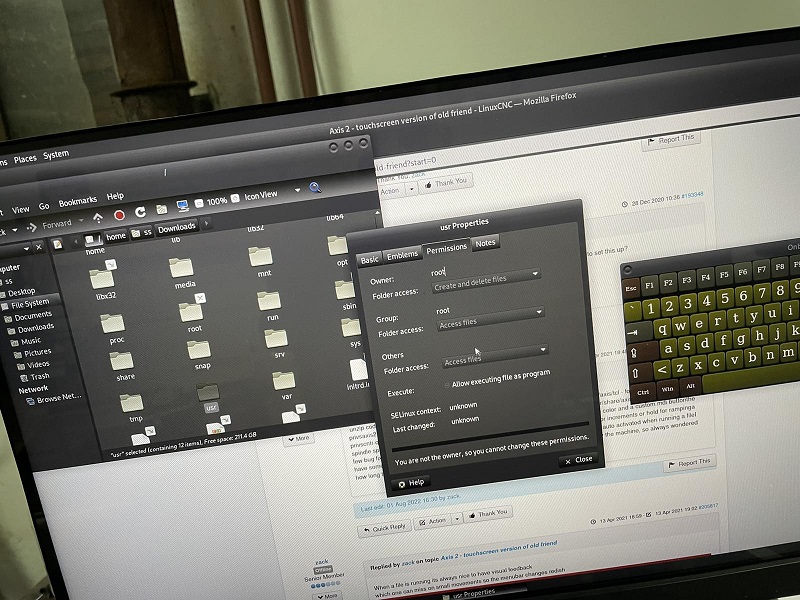800x600 pixels.
Task: Open the System menu
Action: pos(56,154)
